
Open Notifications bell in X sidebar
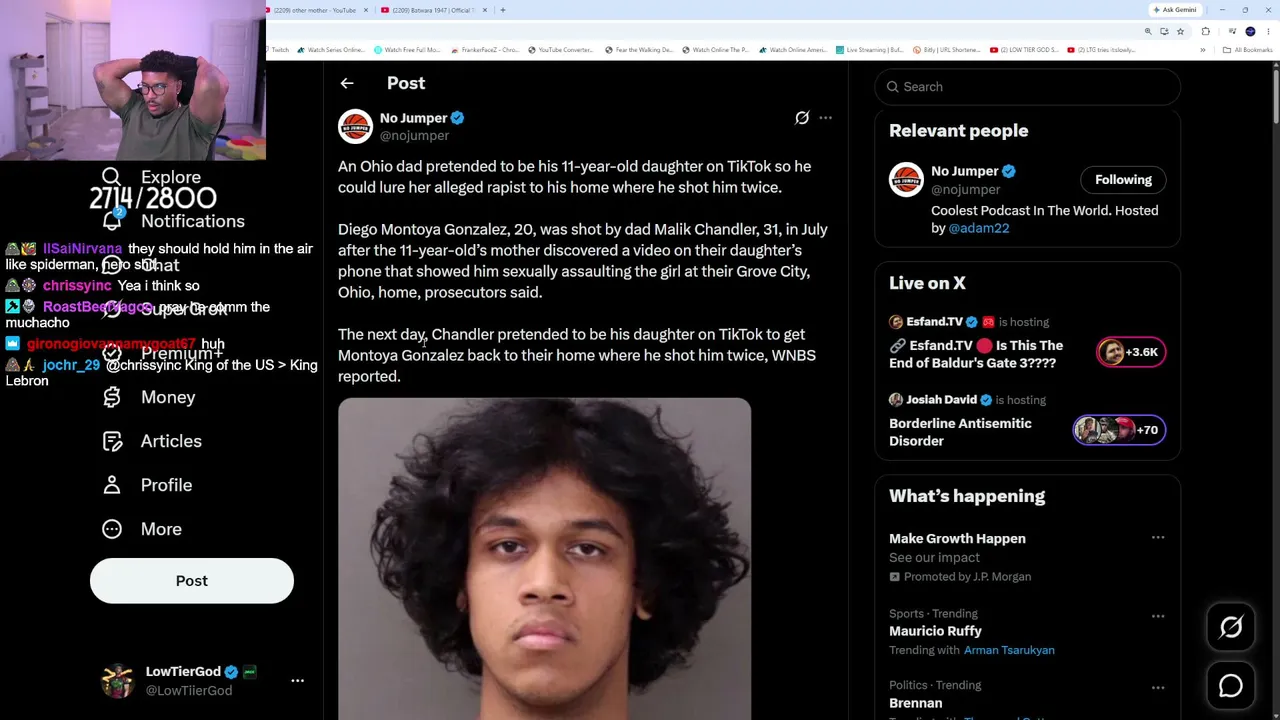[x=112, y=221]
